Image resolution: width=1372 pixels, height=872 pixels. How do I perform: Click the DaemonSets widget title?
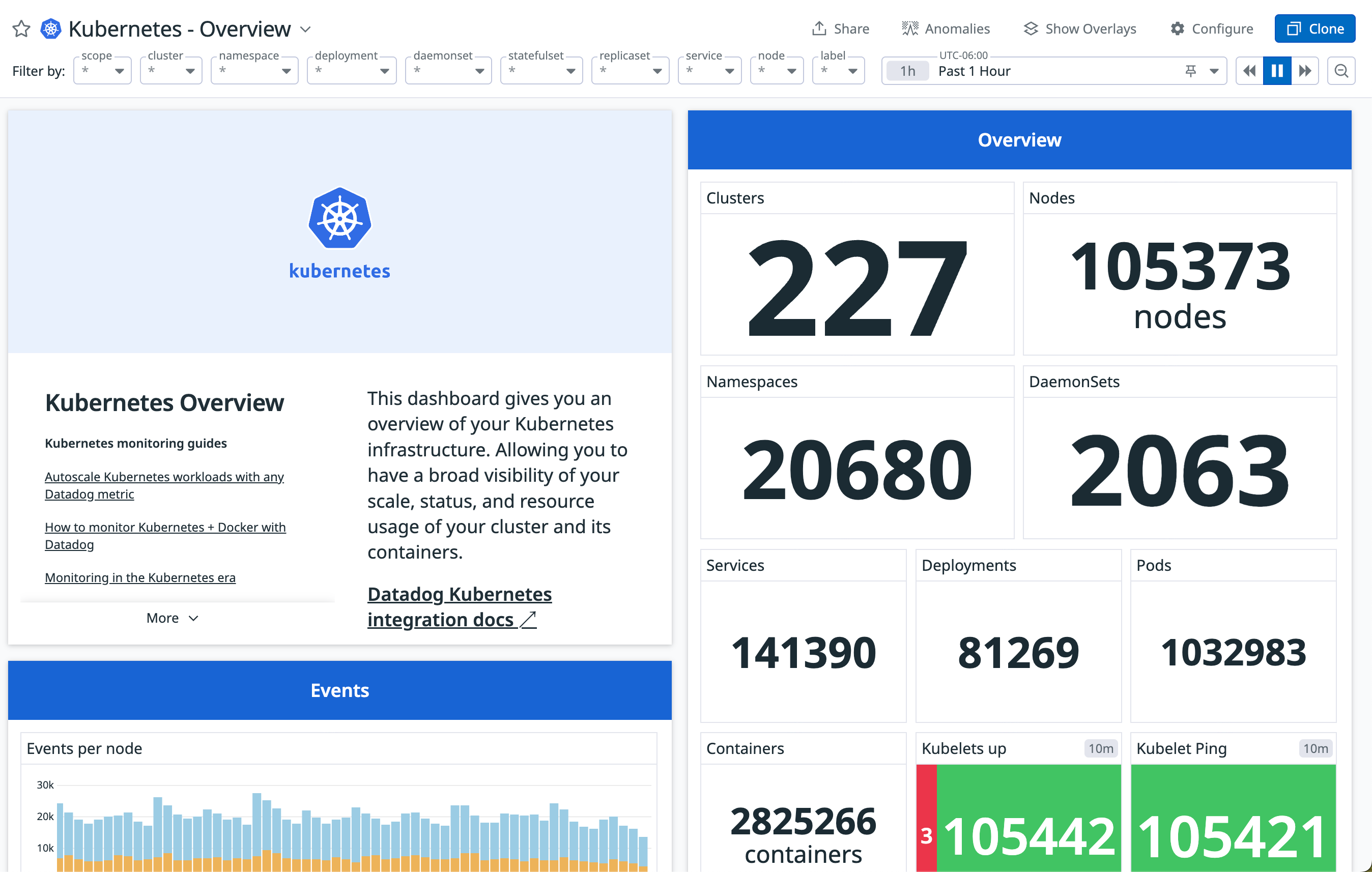[x=1074, y=382]
